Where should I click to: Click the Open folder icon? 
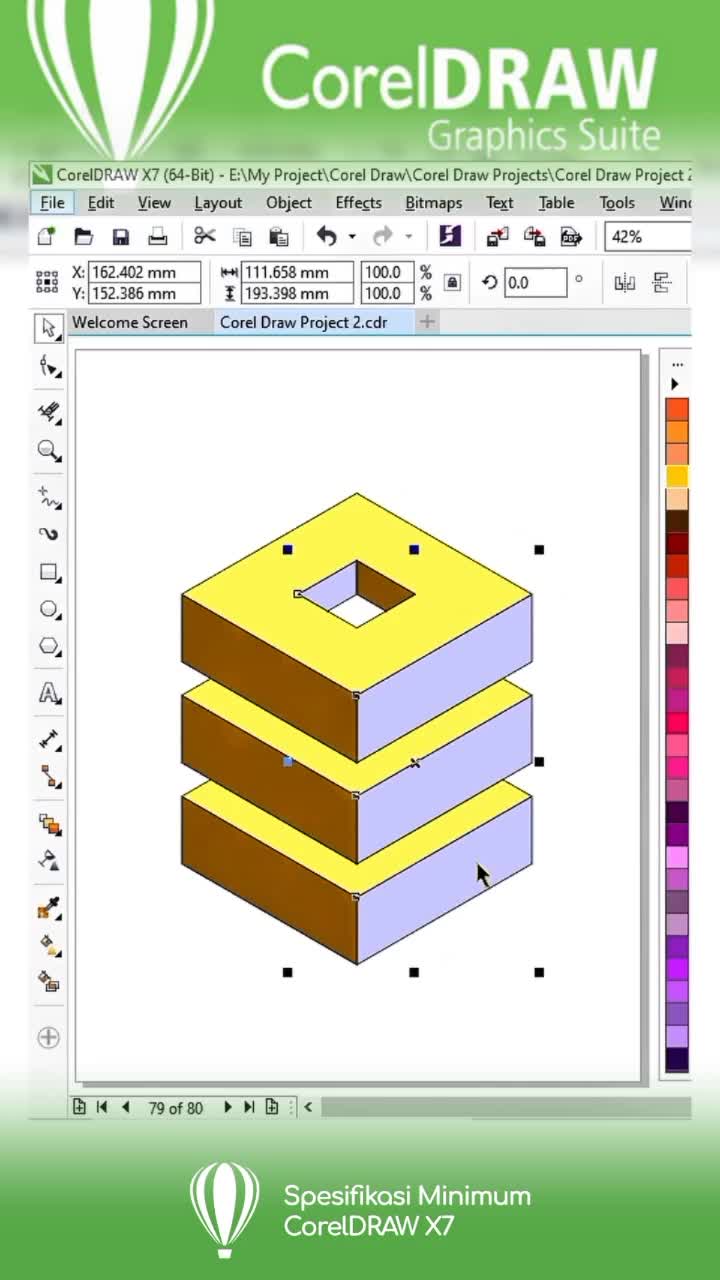tap(84, 237)
